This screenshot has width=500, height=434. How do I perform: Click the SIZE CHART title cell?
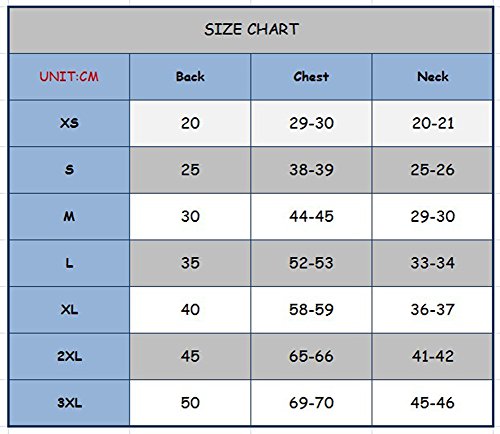pyautogui.click(x=251, y=30)
